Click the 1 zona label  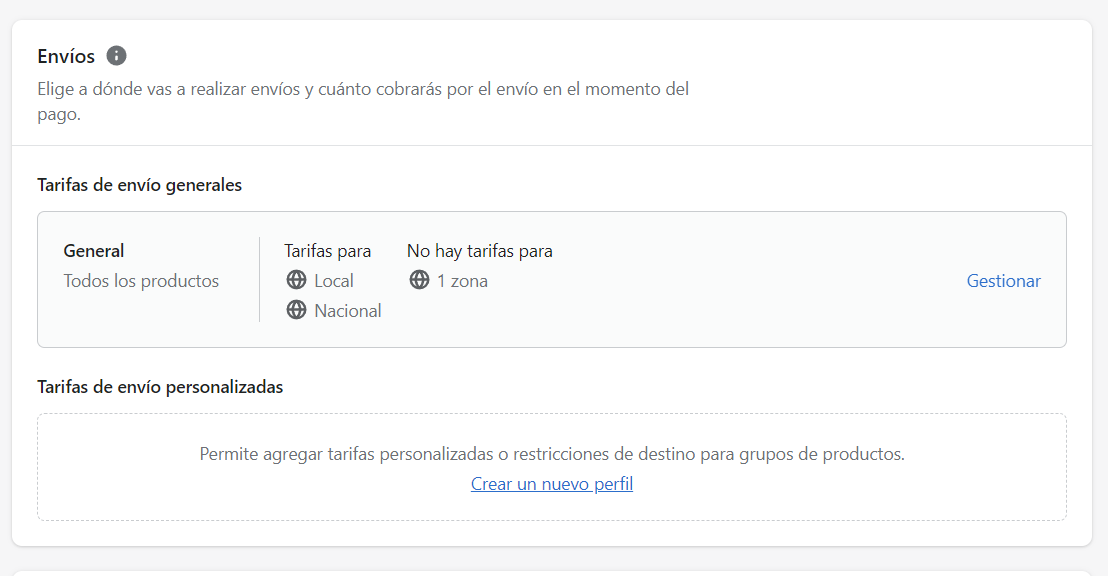point(462,281)
